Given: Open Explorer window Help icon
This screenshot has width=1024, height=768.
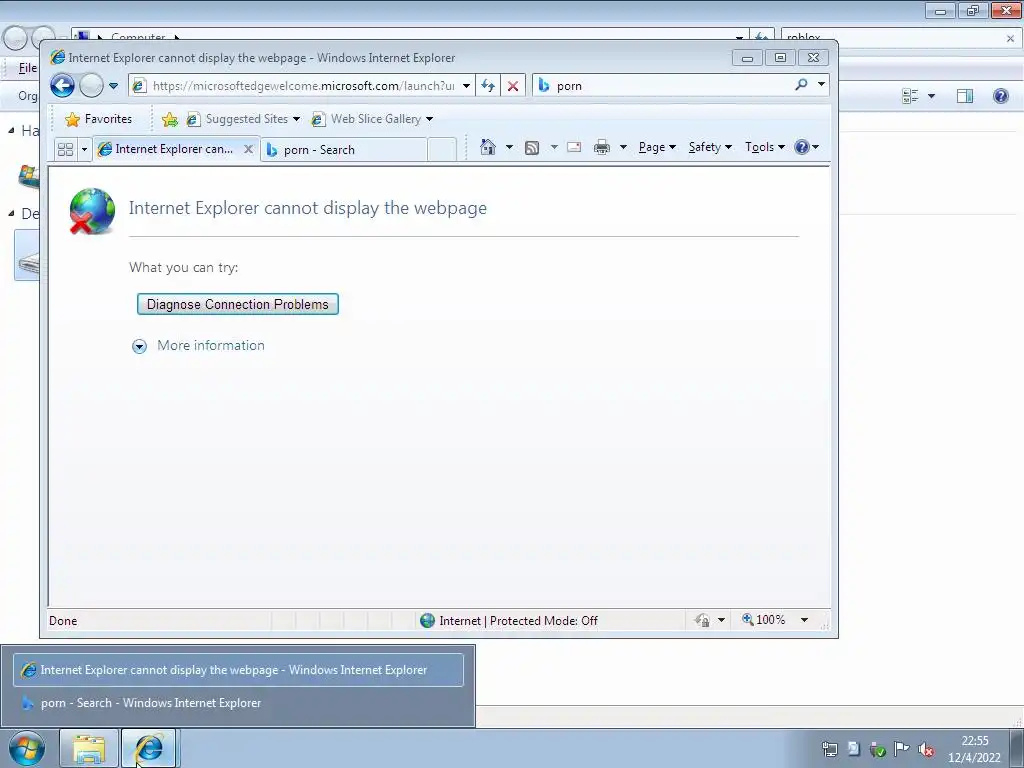Looking at the screenshot, I should pos(1000,96).
